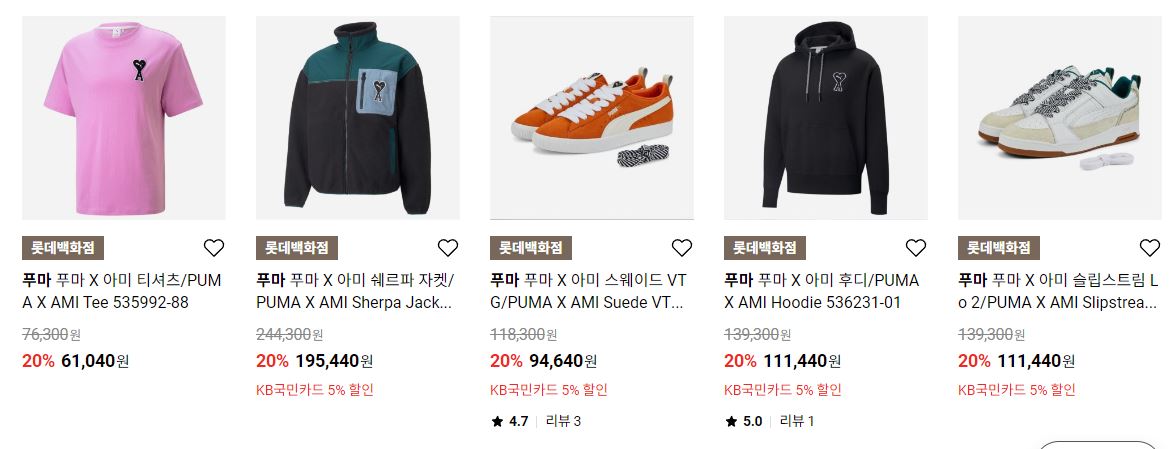Open the white Slipstream sneakers photo

pyautogui.click(x=1059, y=118)
